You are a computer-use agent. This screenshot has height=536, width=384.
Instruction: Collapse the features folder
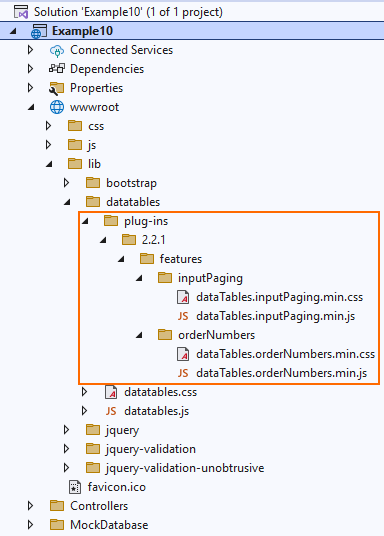click(x=121, y=259)
